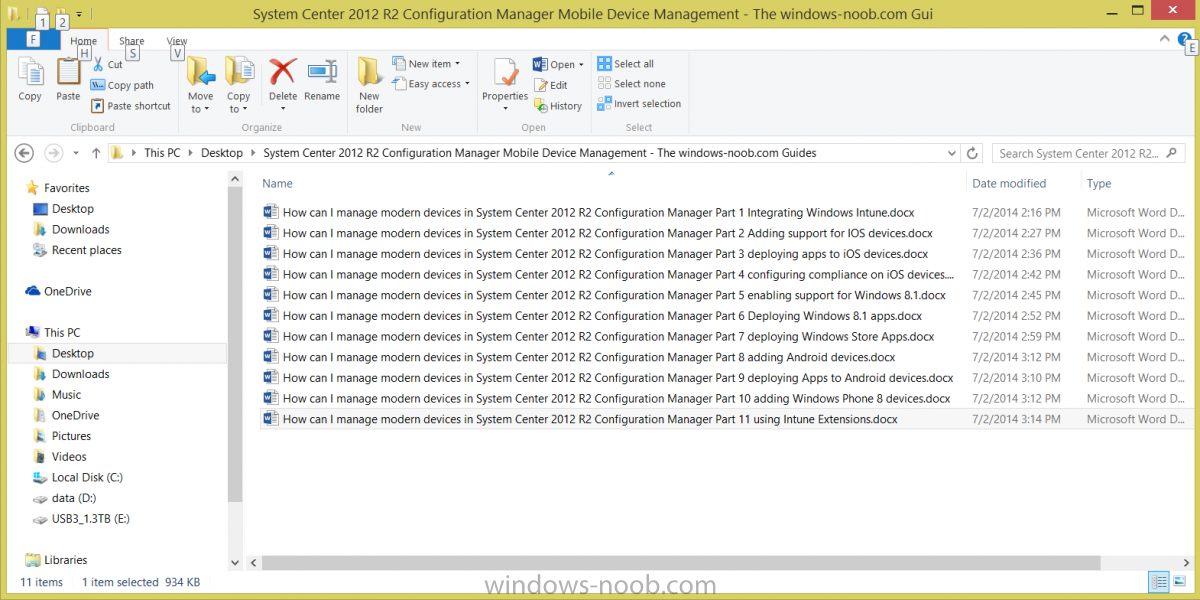Switch to Home ribbon tab
Screen dimensions: 1200x600
point(84,41)
